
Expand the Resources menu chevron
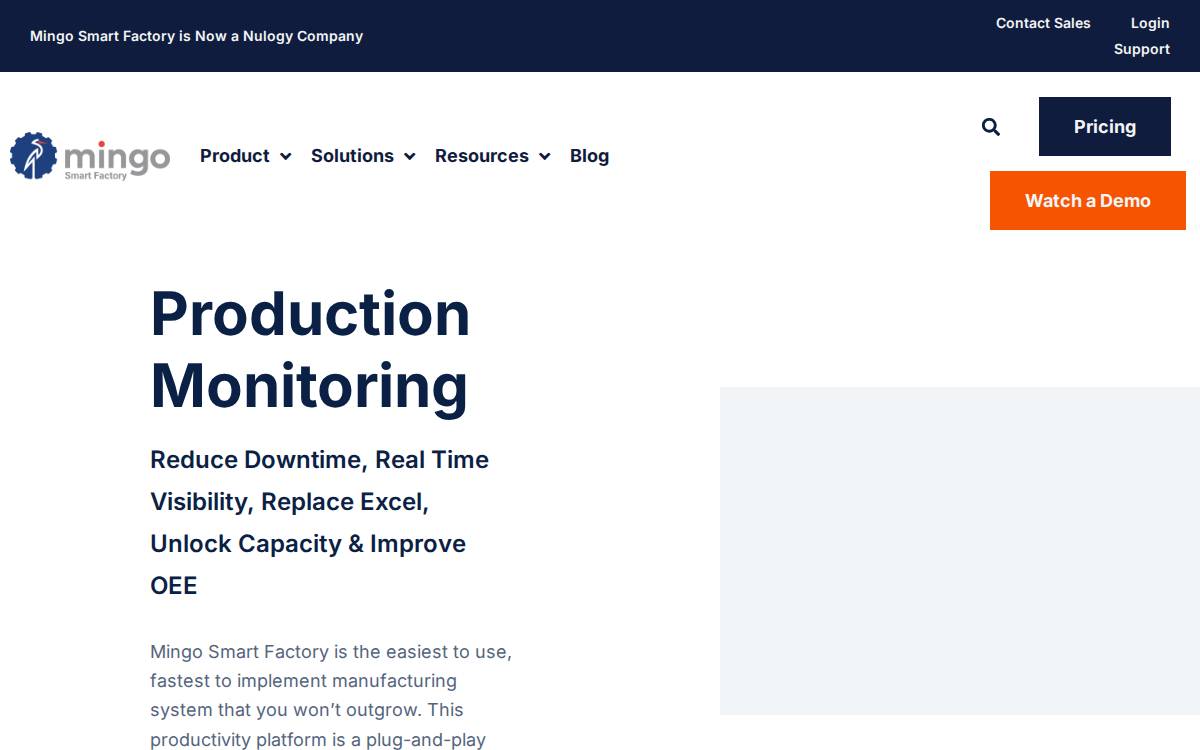544,156
